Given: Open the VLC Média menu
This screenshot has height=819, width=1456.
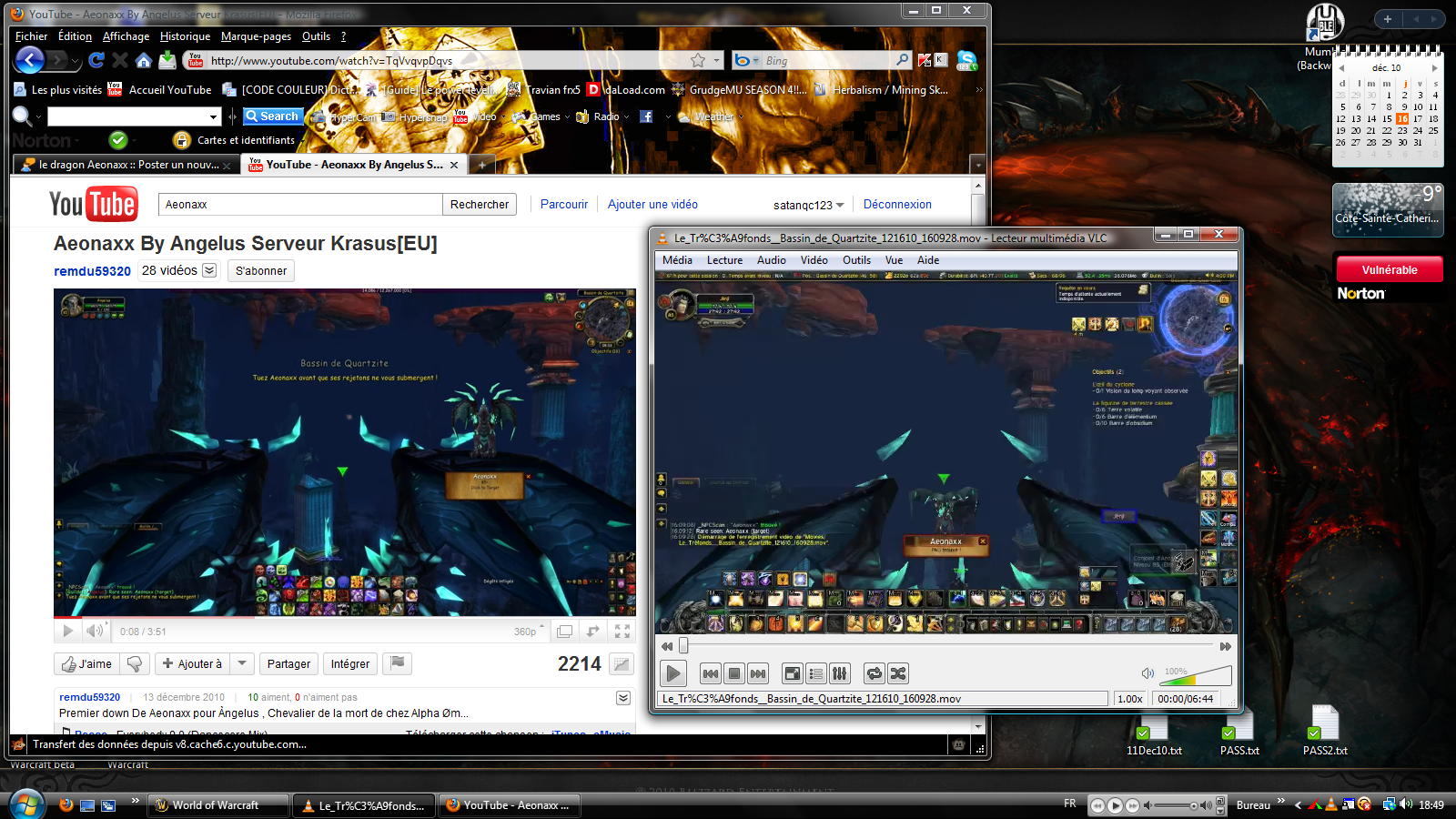Looking at the screenshot, I should pyautogui.click(x=677, y=260).
